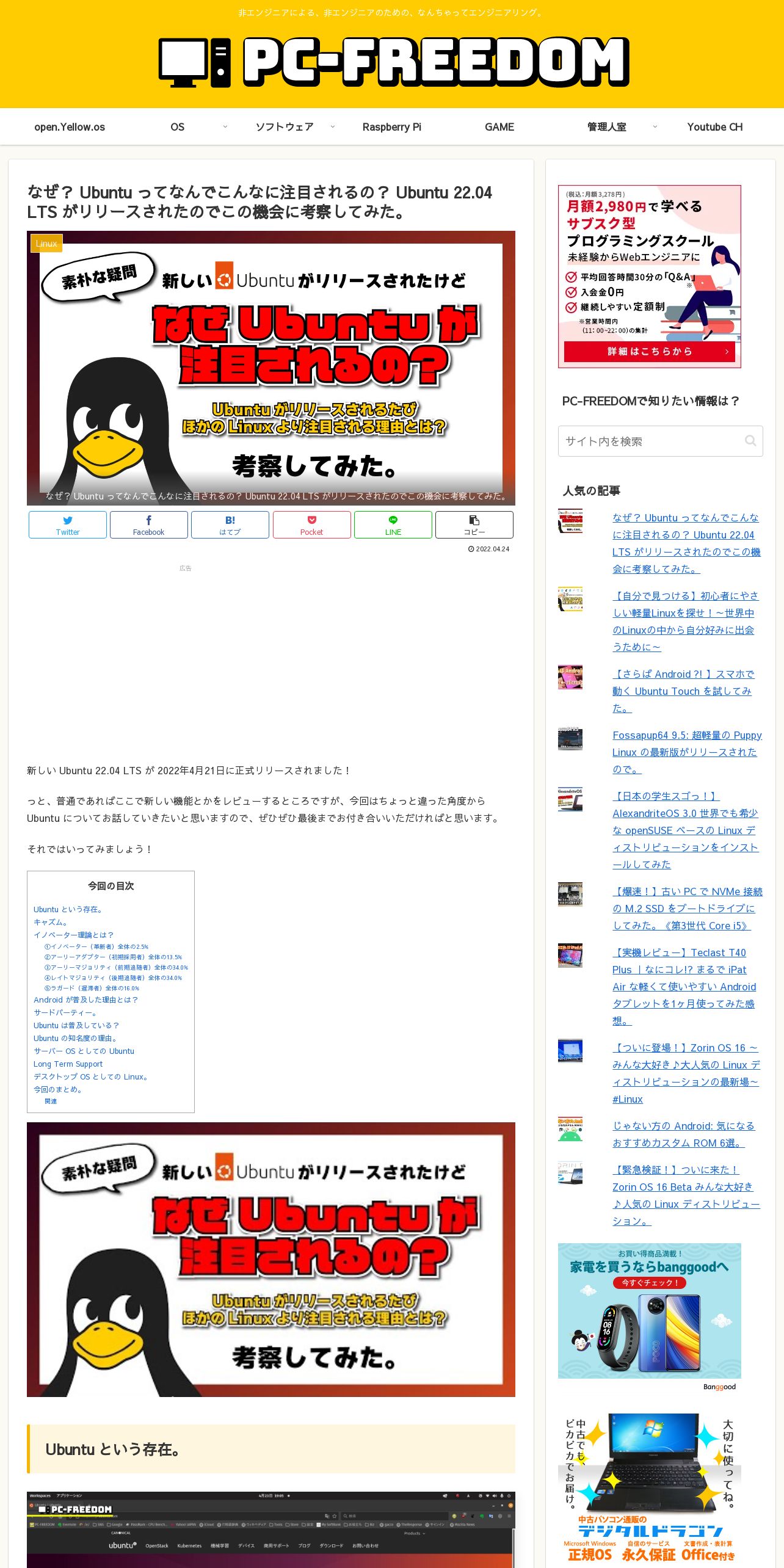Jump to ①イノベーター（革新者）contents entry
This screenshot has width=784, height=1568.
96,946
